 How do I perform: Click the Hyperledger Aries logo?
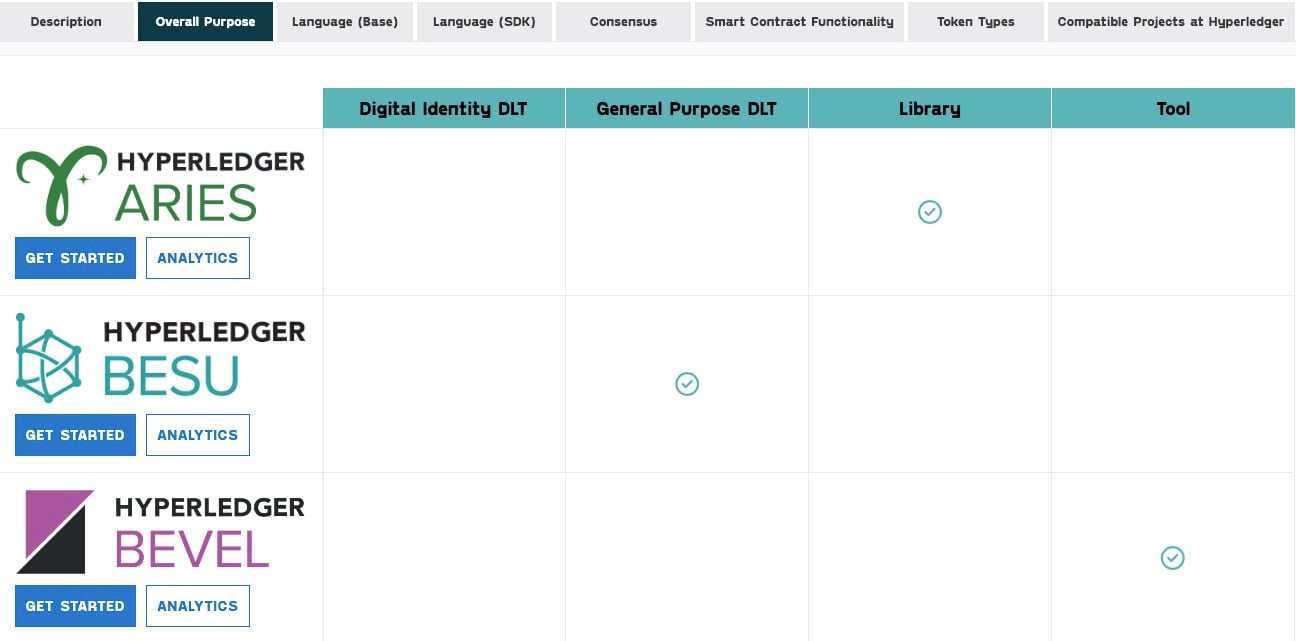(160, 186)
